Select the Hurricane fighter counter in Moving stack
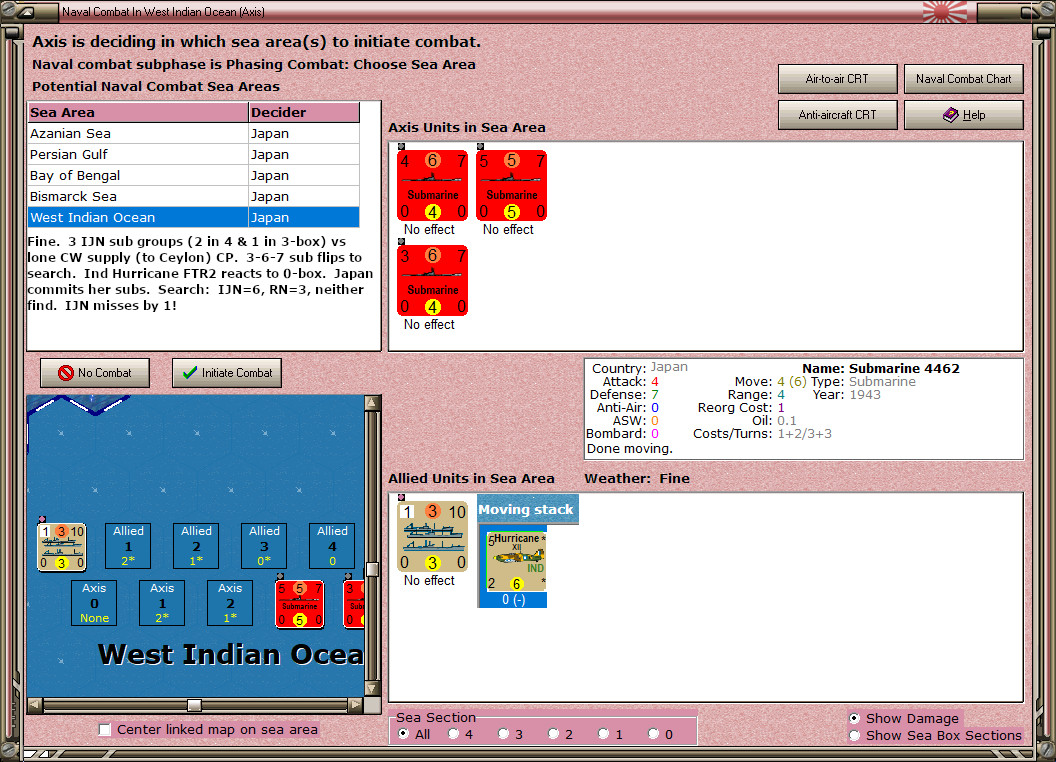The height and width of the screenshot is (762, 1056). 516,561
